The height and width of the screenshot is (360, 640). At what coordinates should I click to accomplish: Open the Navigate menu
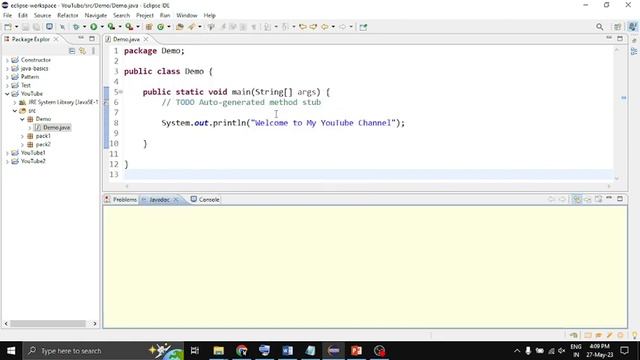[x=96, y=16]
